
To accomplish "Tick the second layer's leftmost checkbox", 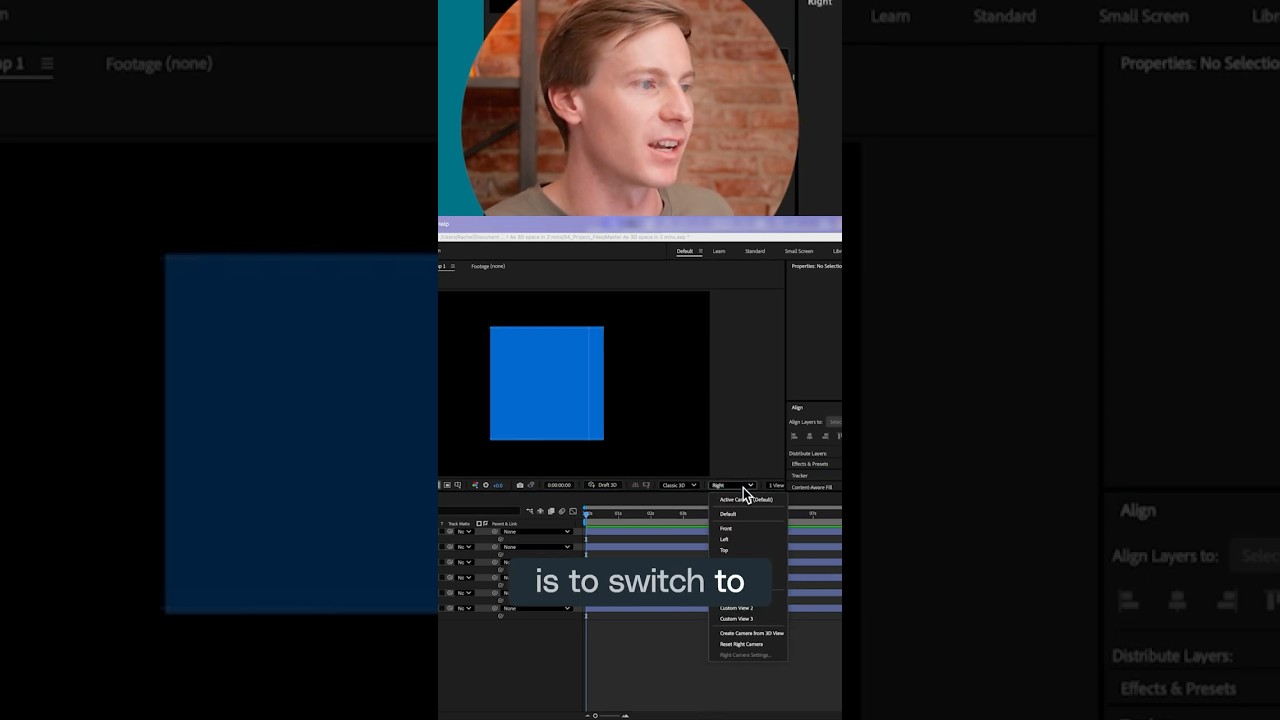I will [441, 547].
